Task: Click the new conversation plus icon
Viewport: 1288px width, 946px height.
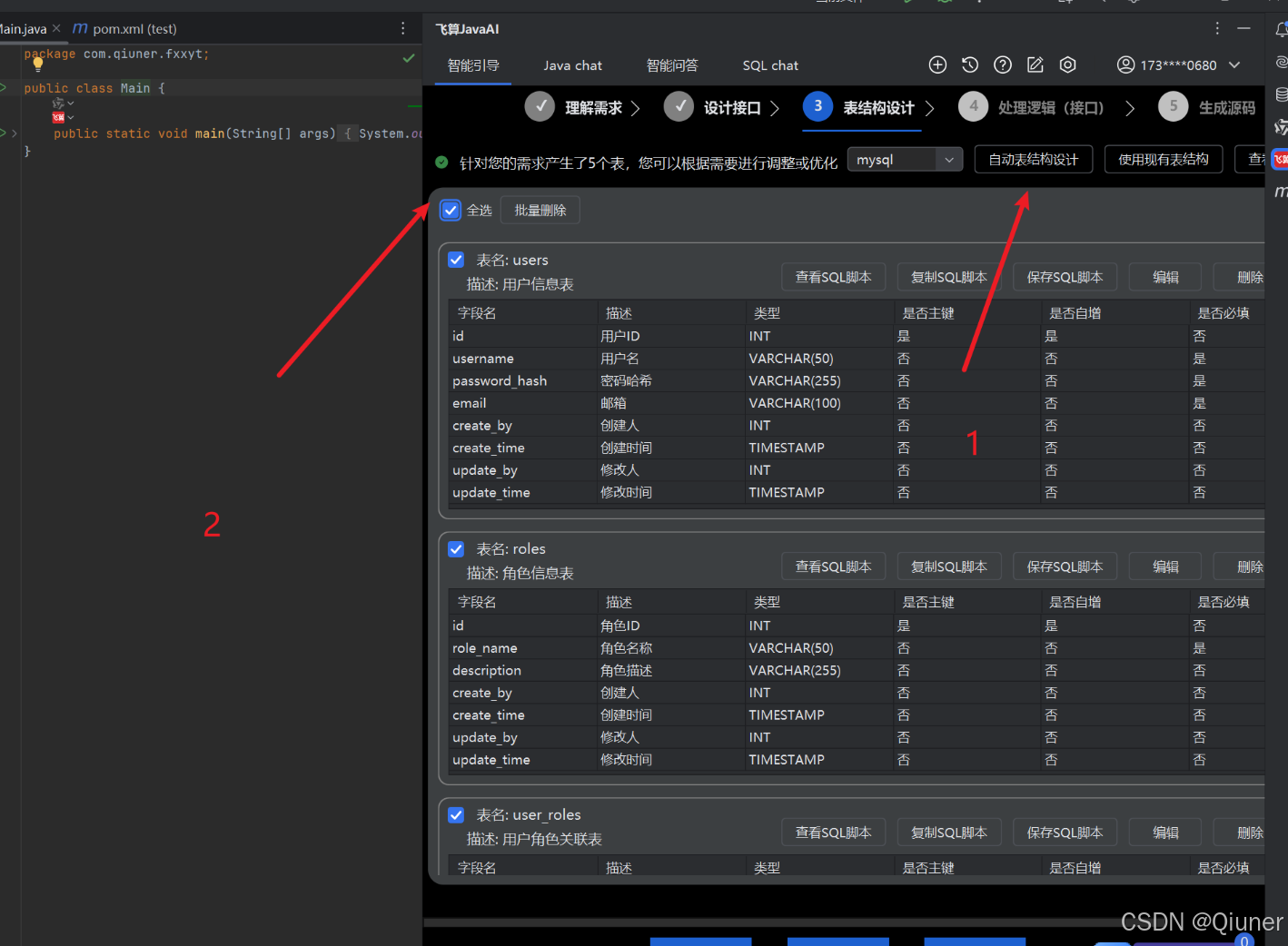Action: click(937, 64)
